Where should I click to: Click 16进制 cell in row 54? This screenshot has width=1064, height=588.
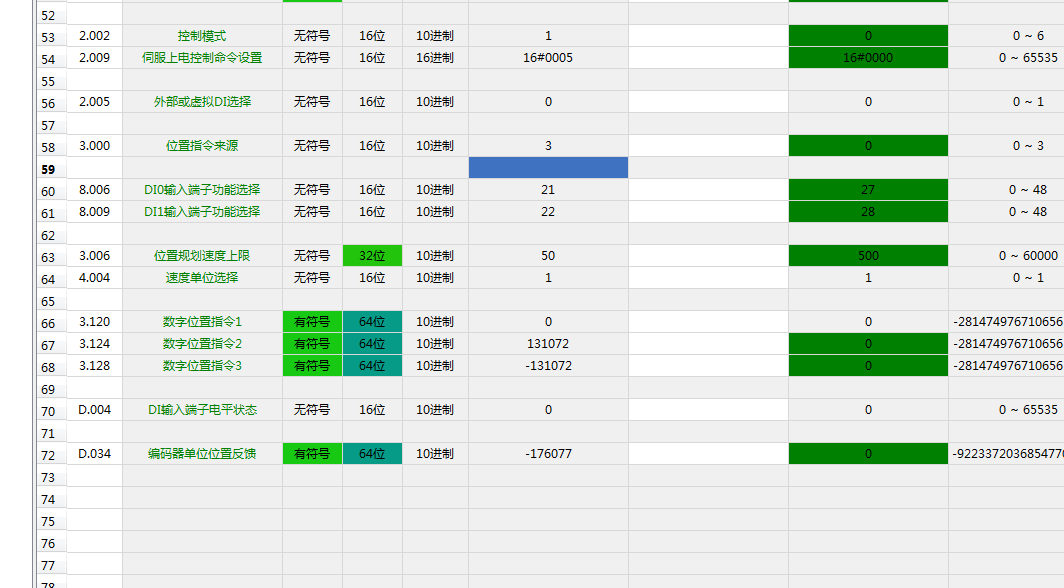(435, 58)
